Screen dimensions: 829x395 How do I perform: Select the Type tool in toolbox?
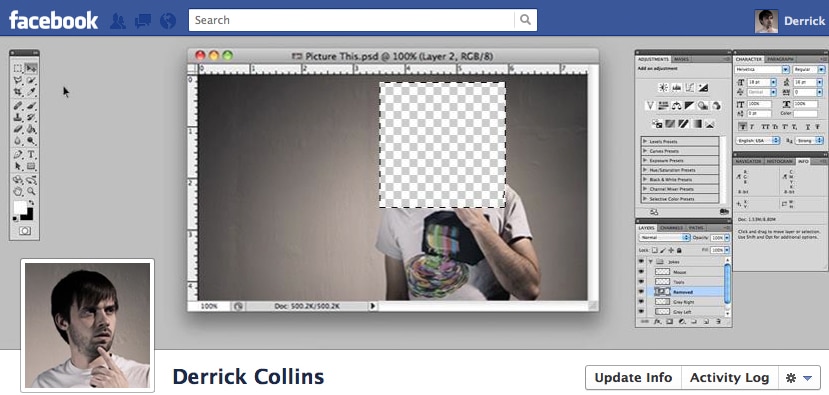click(31, 154)
